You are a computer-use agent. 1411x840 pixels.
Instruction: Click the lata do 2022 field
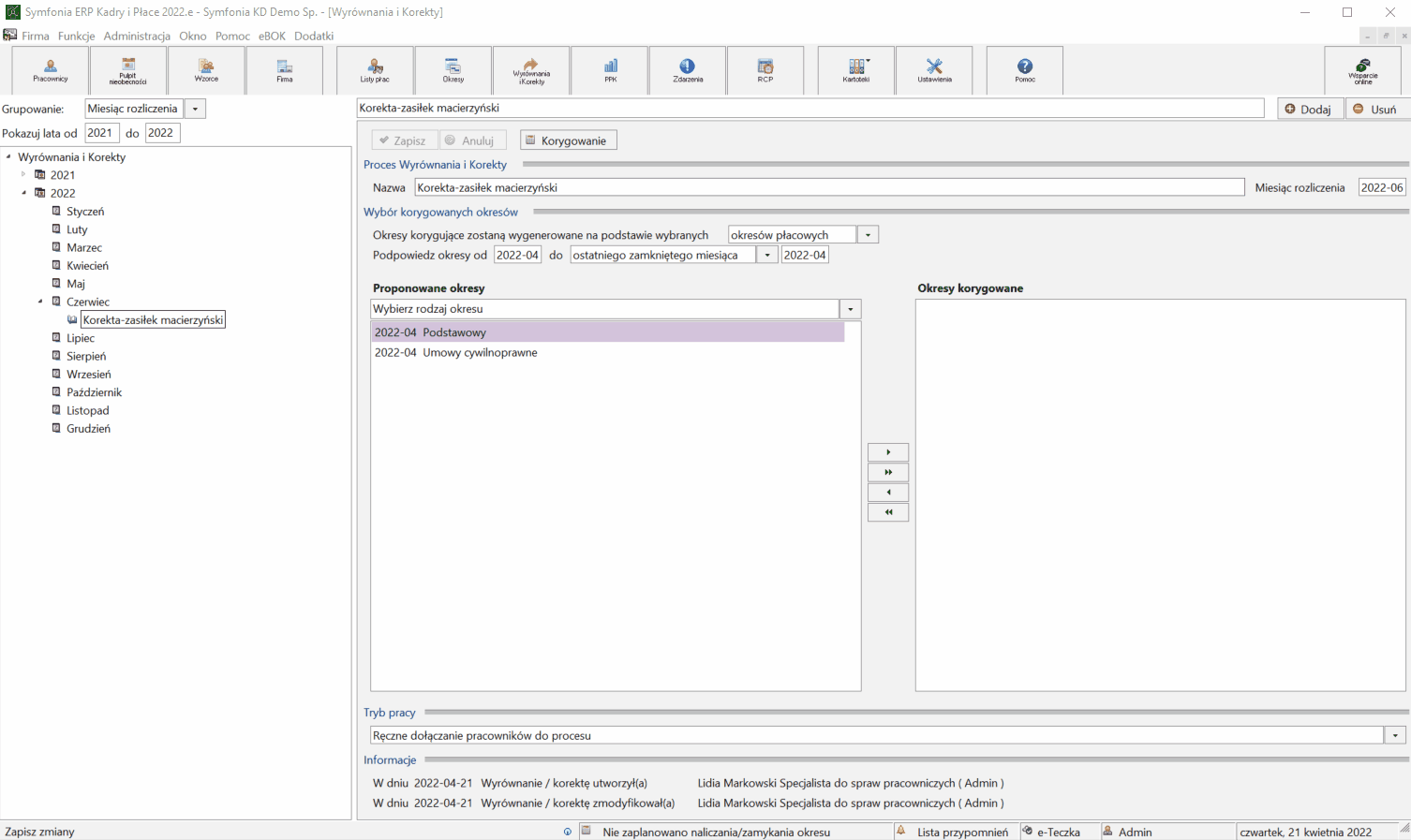pos(162,133)
